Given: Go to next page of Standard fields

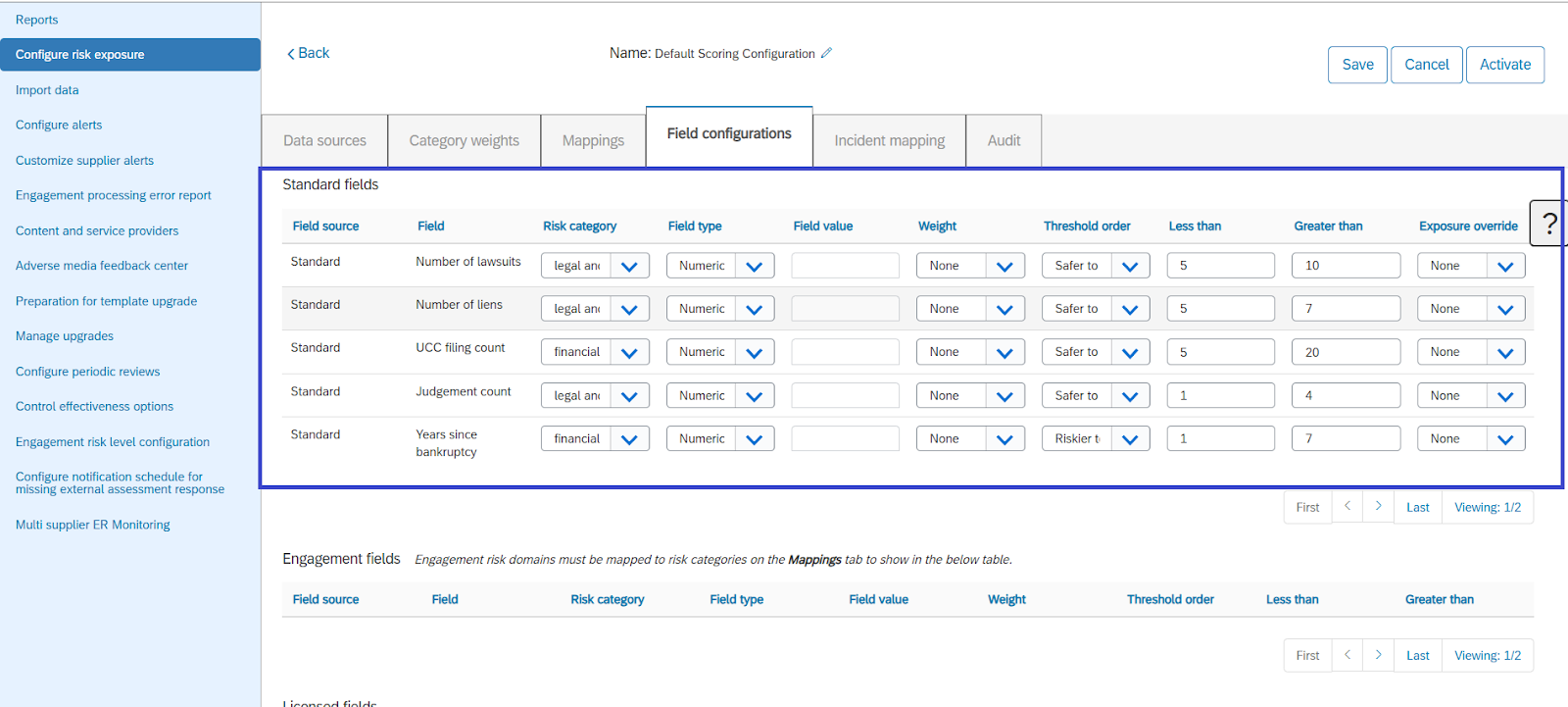Looking at the screenshot, I should coord(1378,507).
